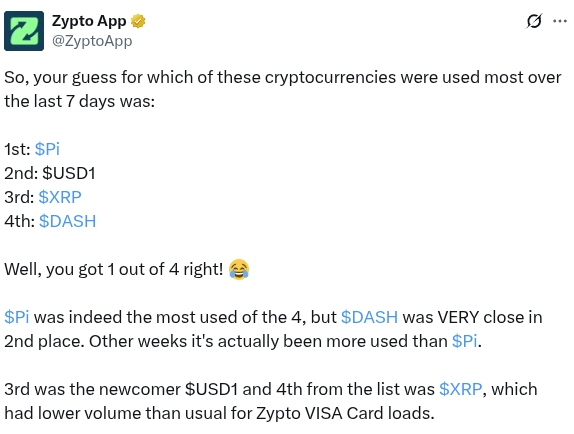
Task: Open the Zypto App display name
Action: coord(89,21)
